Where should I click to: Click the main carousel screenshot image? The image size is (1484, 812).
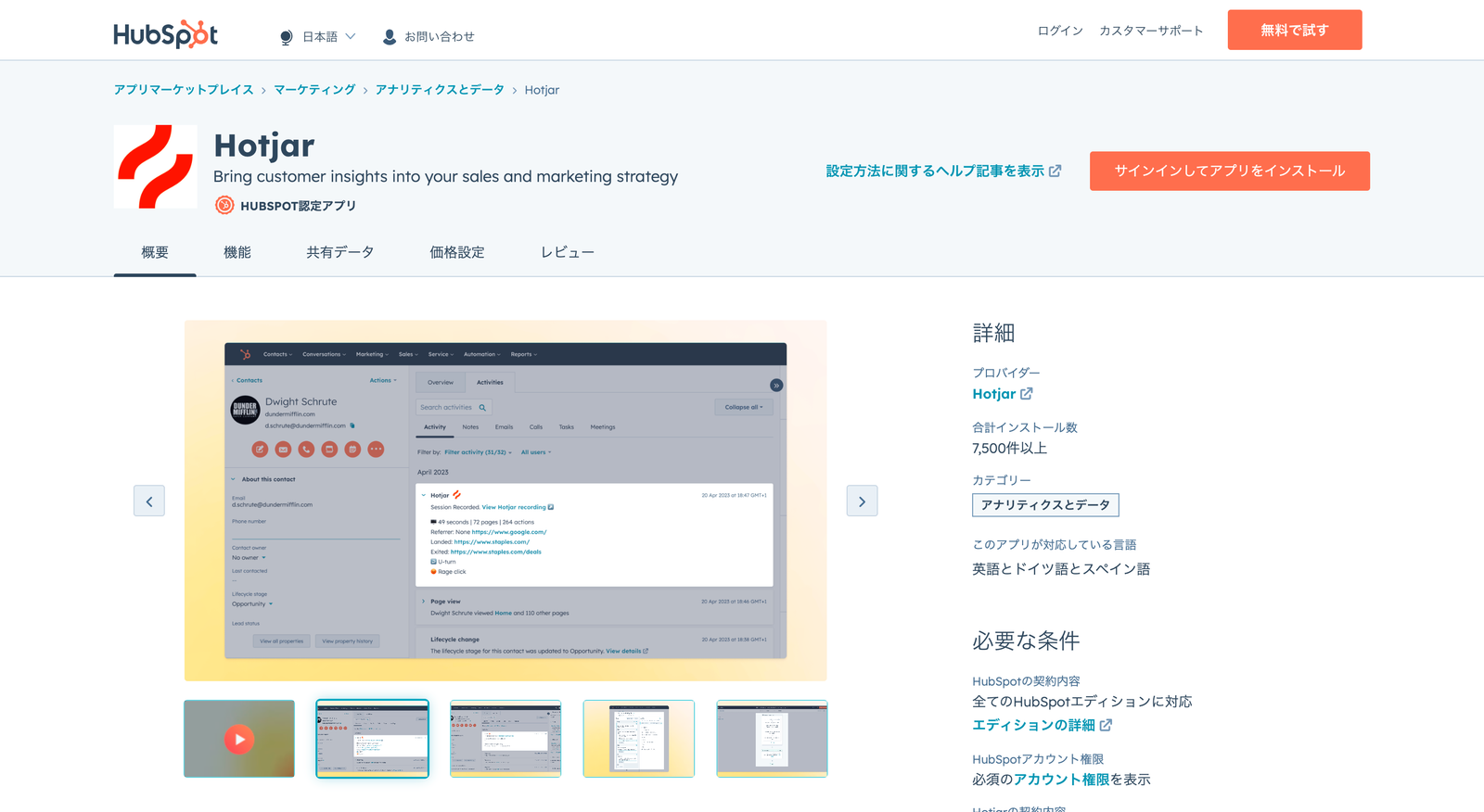coord(505,501)
